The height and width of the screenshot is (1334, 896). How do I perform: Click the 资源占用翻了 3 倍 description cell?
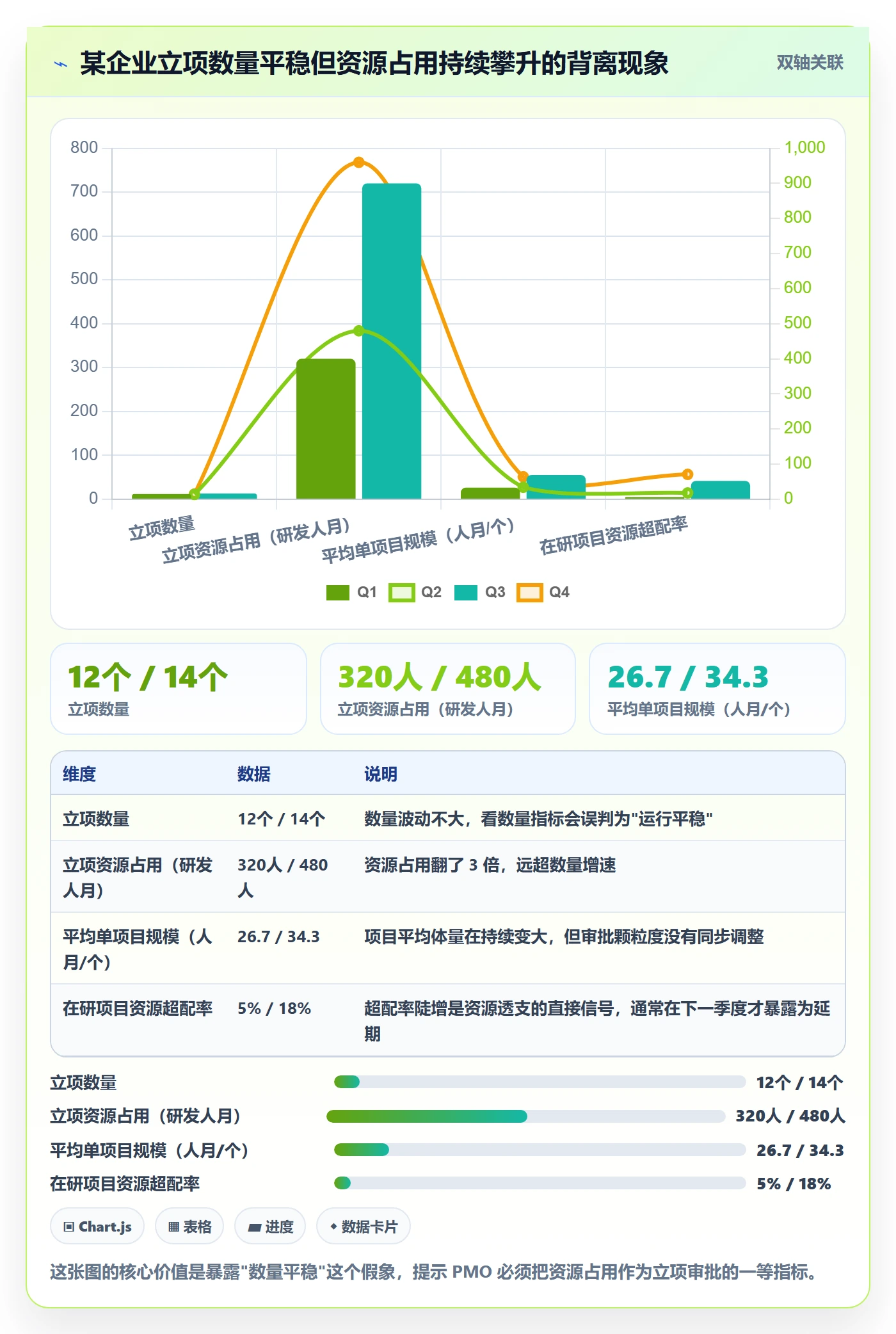[x=490, y=865]
